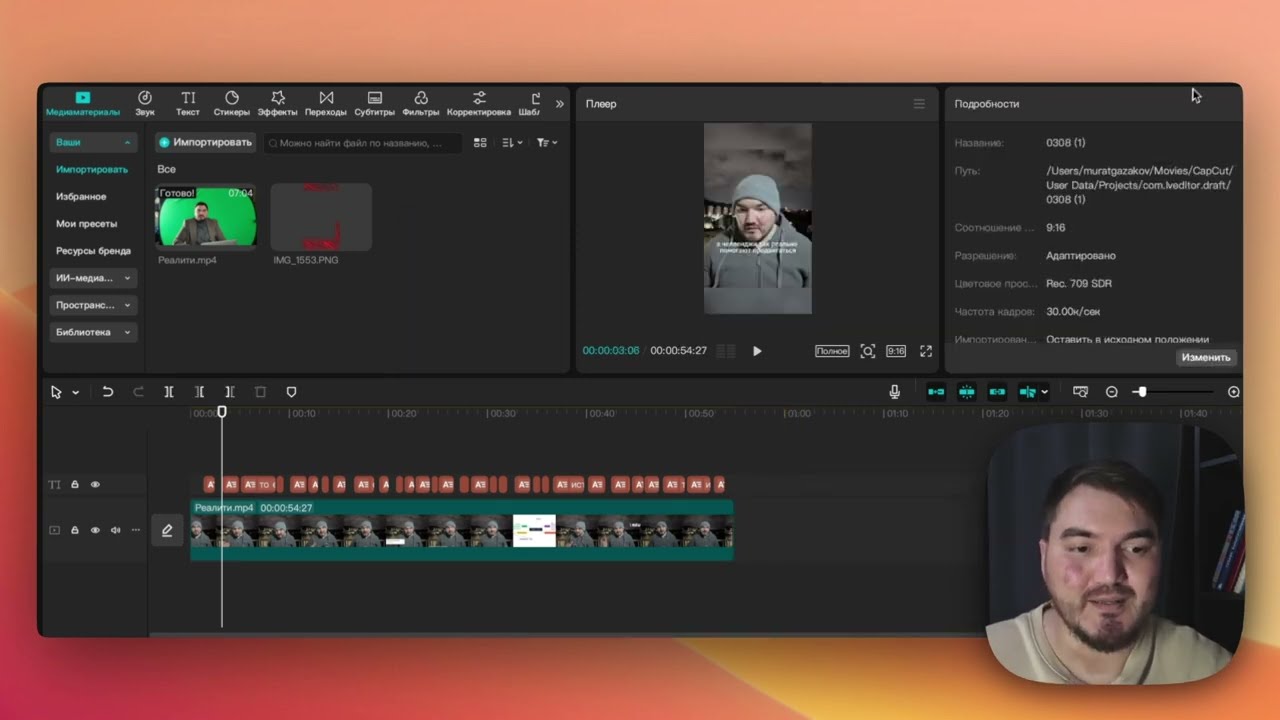Click the microphone voiceover record icon
Viewport: 1280px width, 720px height.
point(895,392)
